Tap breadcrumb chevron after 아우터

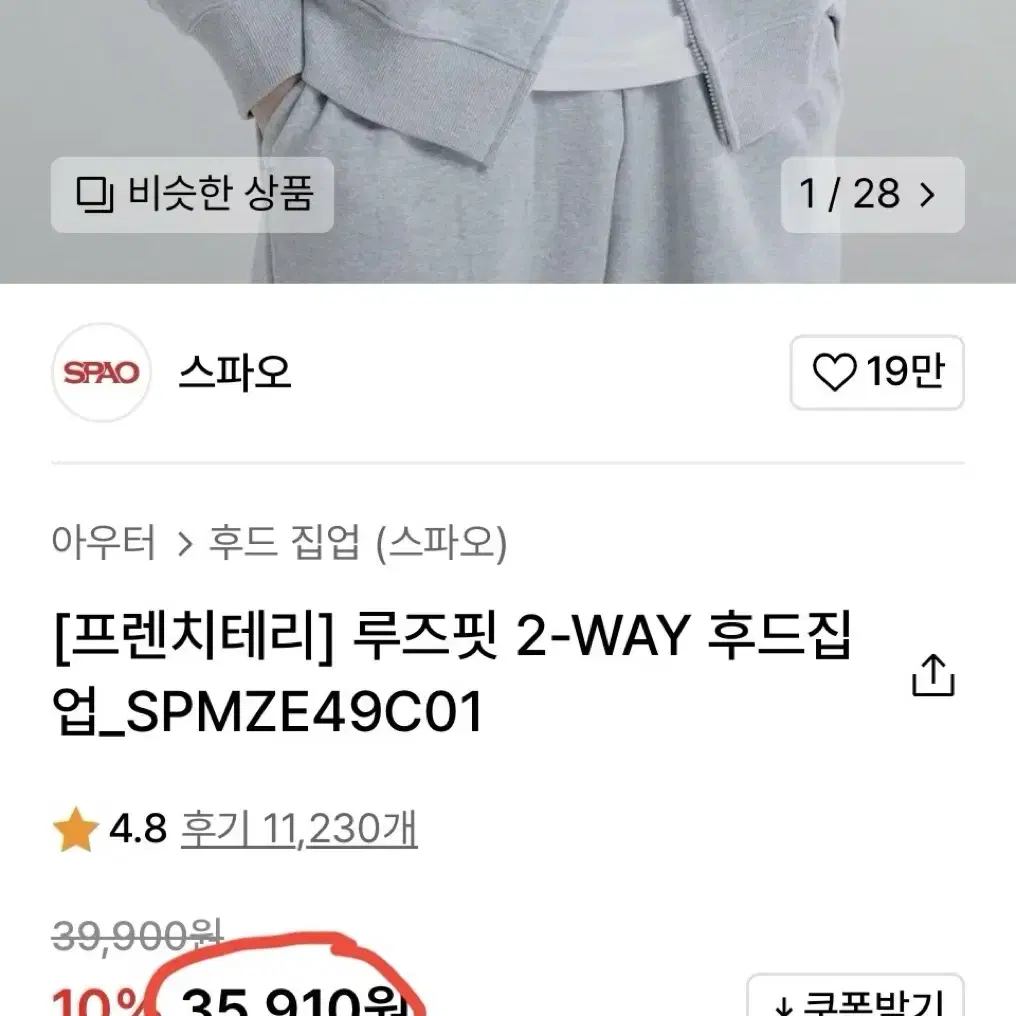click(185, 544)
